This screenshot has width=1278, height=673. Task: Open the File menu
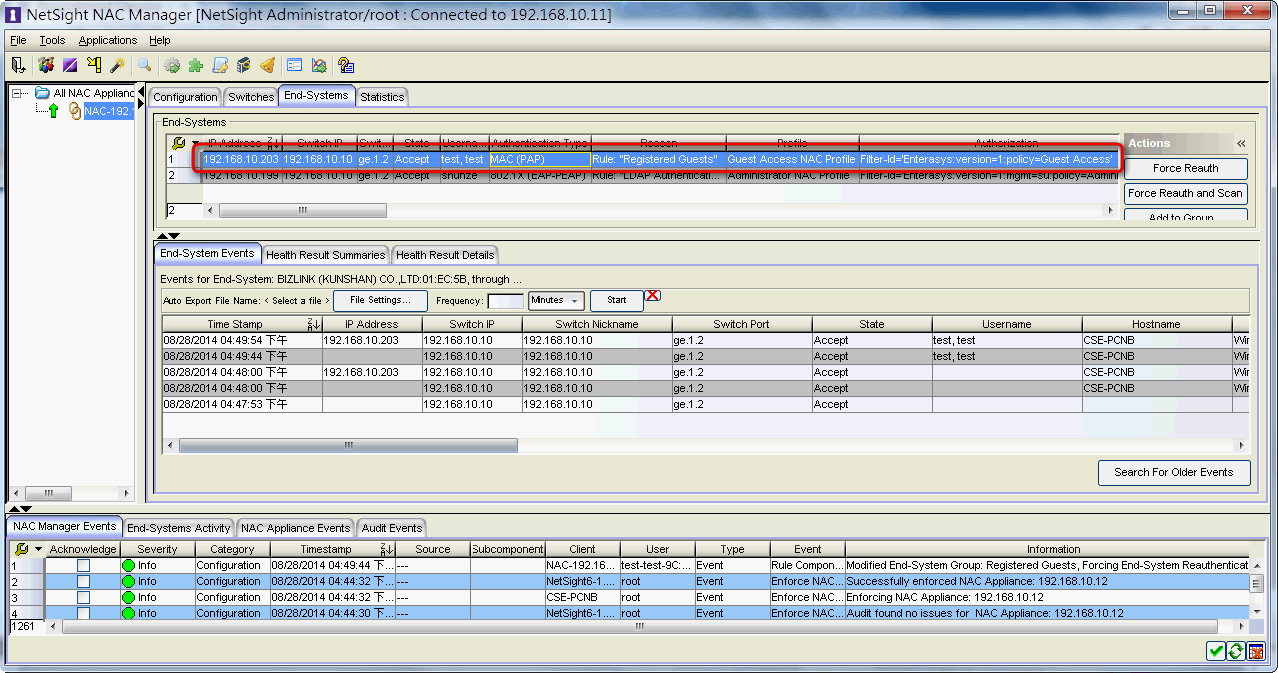click(18, 40)
